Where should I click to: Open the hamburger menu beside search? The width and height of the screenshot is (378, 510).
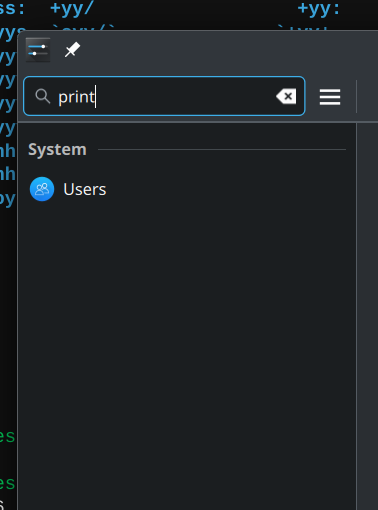(x=330, y=97)
